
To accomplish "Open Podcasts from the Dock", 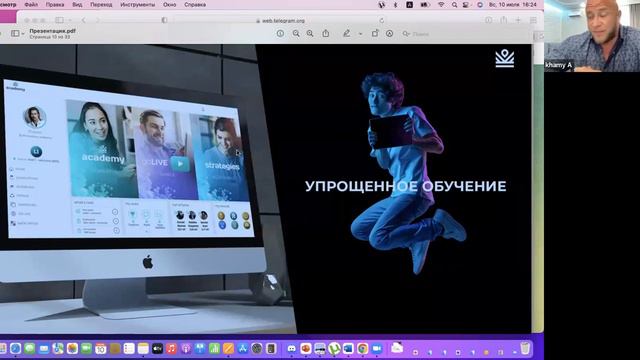I will click(186, 349).
